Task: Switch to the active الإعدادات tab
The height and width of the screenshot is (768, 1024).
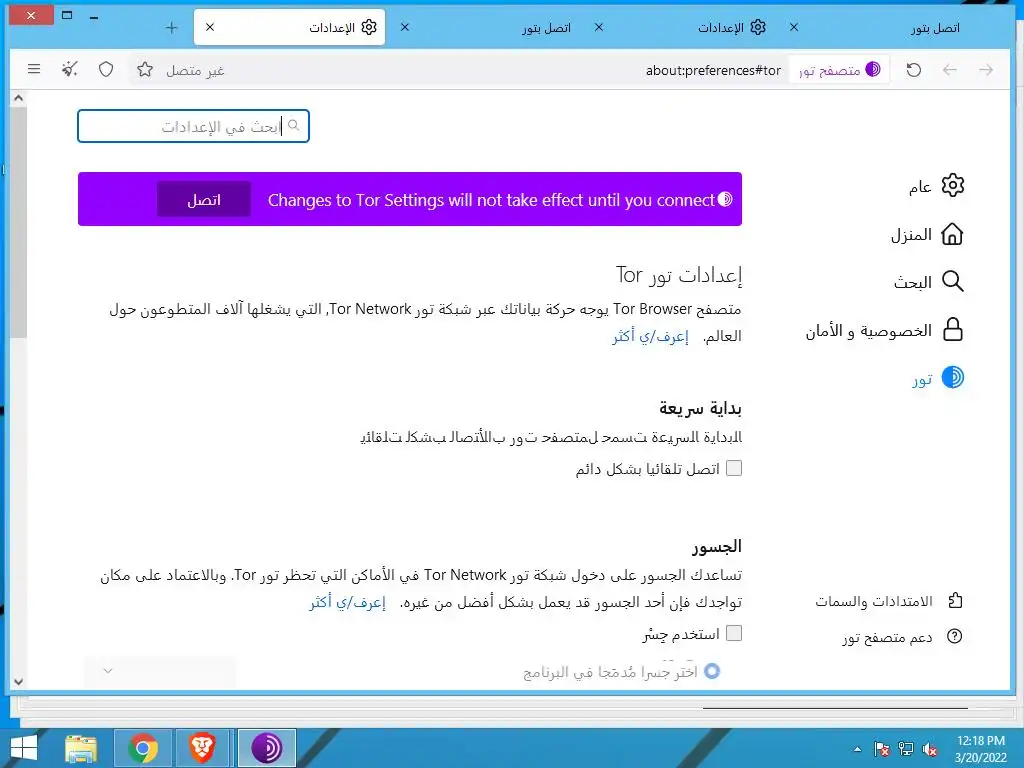Action: pos(290,27)
